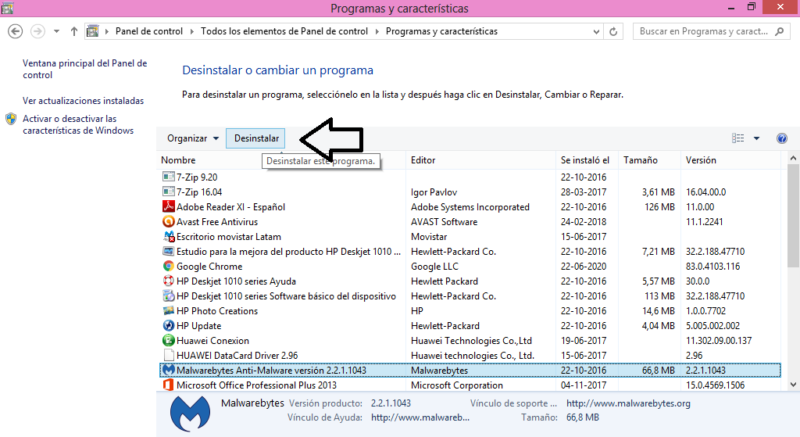The image size is (800, 437).
Task: Select the HP Photo Creations icon
Action: [x=168, y=311]
